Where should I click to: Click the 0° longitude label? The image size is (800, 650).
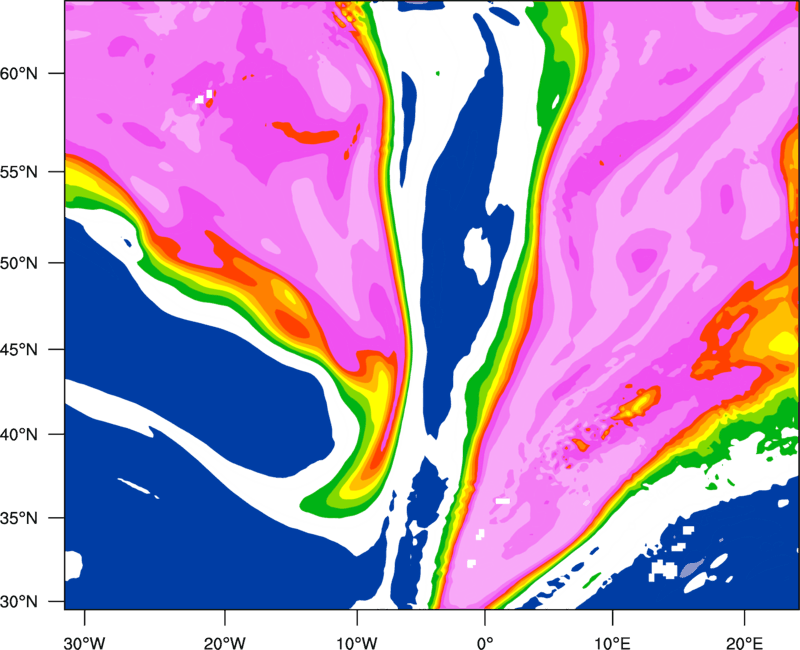click(x=485, y=643)
